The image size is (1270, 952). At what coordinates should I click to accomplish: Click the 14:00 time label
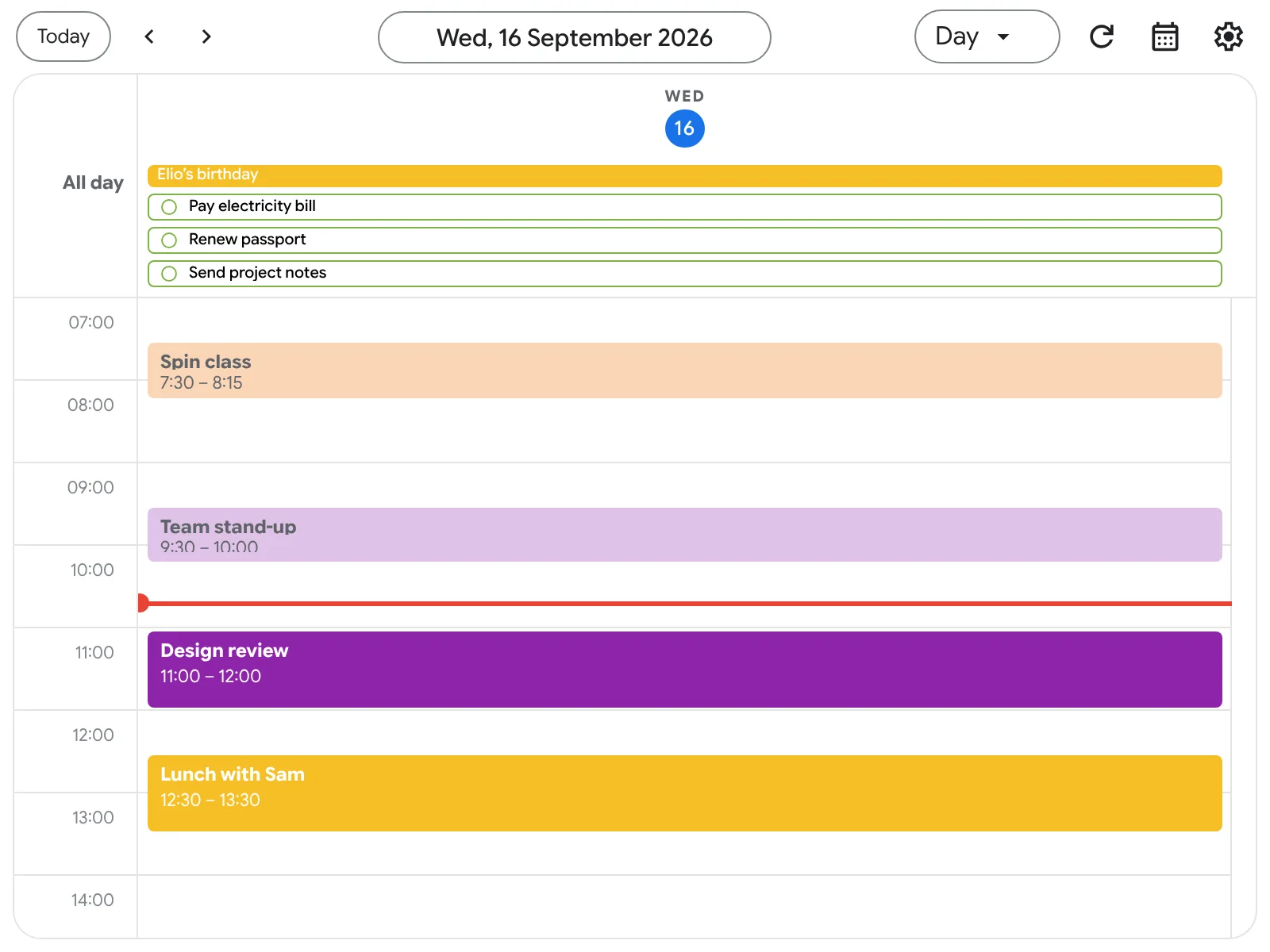(92, 900)
